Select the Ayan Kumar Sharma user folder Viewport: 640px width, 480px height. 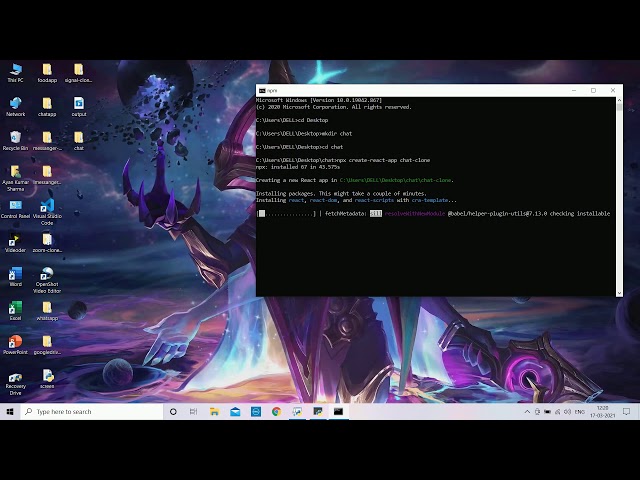click(x=16, y=178)
